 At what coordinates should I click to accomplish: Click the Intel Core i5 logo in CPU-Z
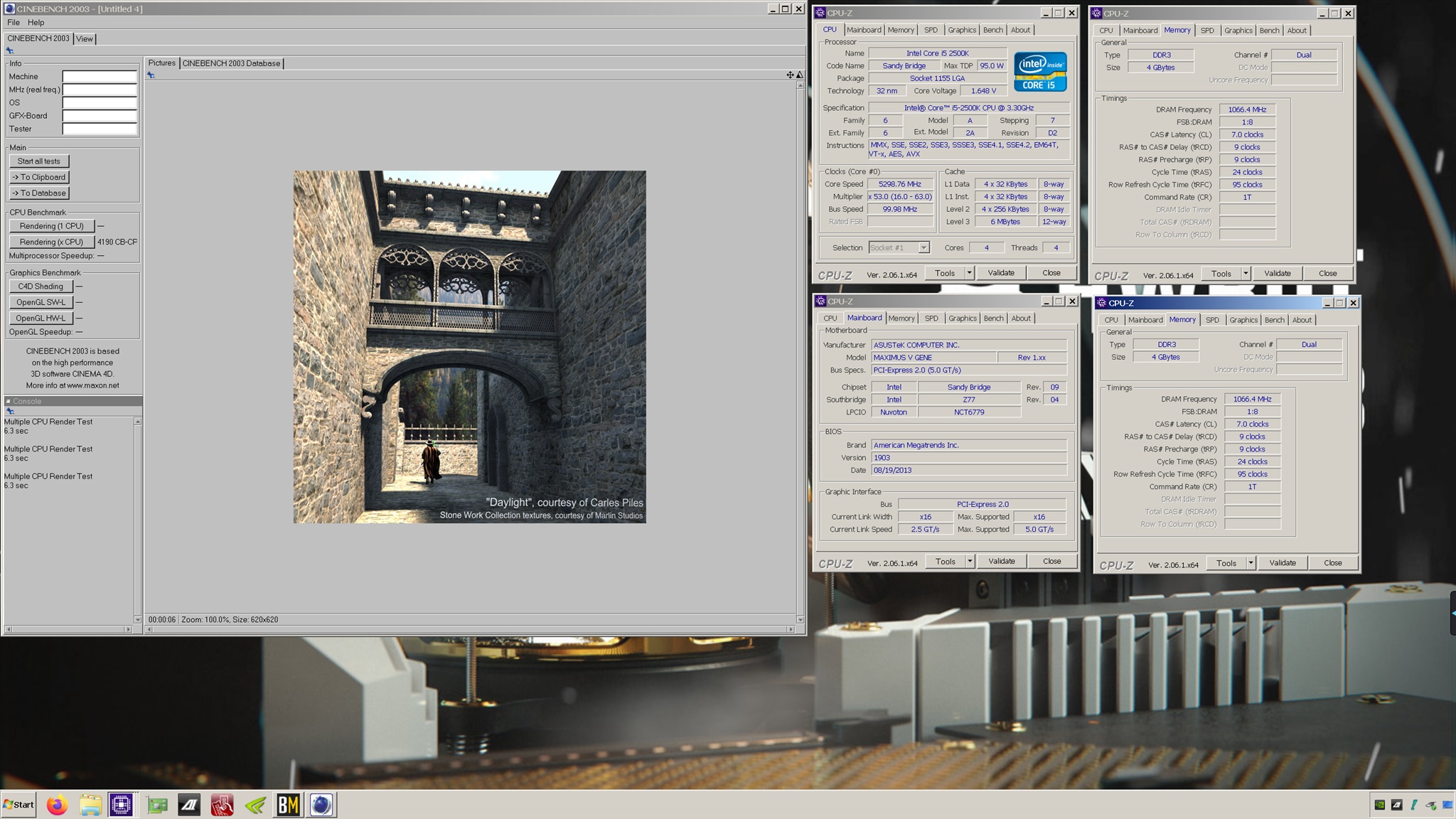pos(1040,71)
